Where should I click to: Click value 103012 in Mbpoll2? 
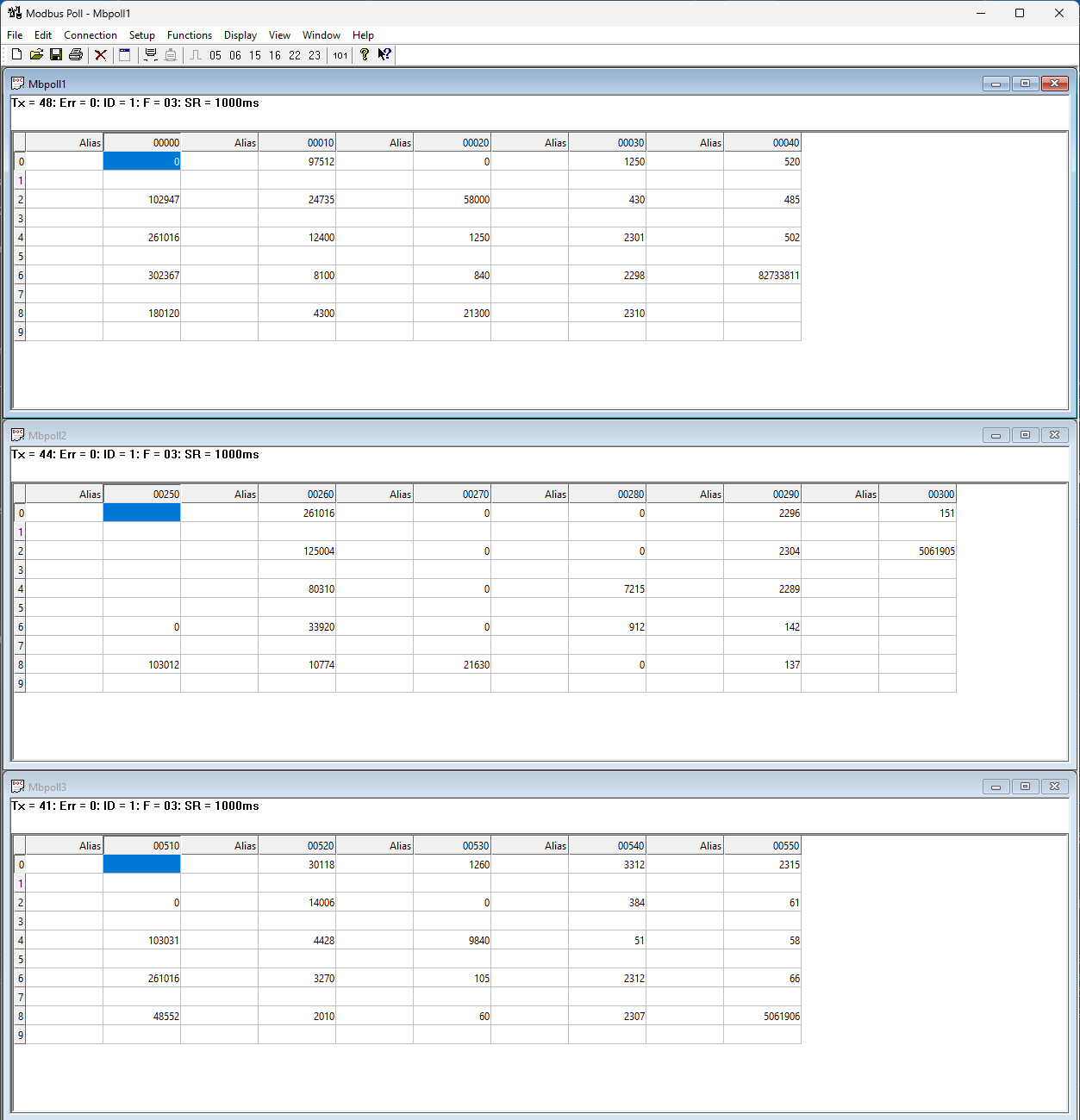click(x=164, y=665)
